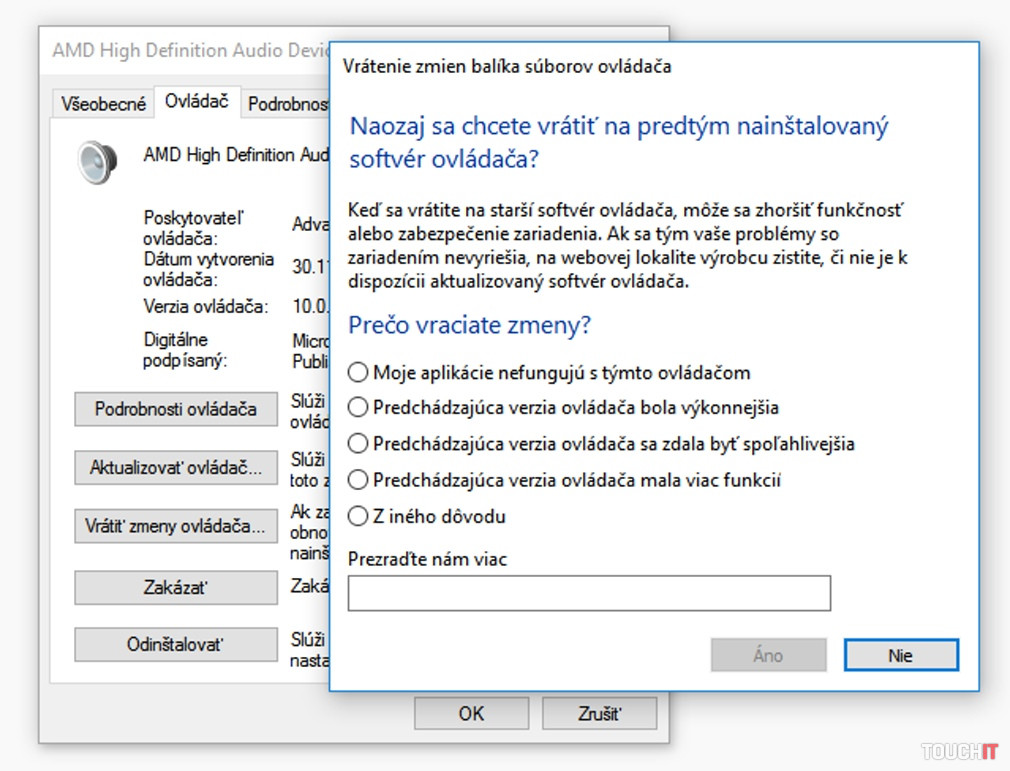Pick 'Predchádzajúca verzia ovládača mala viac funkcií'
The image size is (1010, 771).
tap(358, 481)
